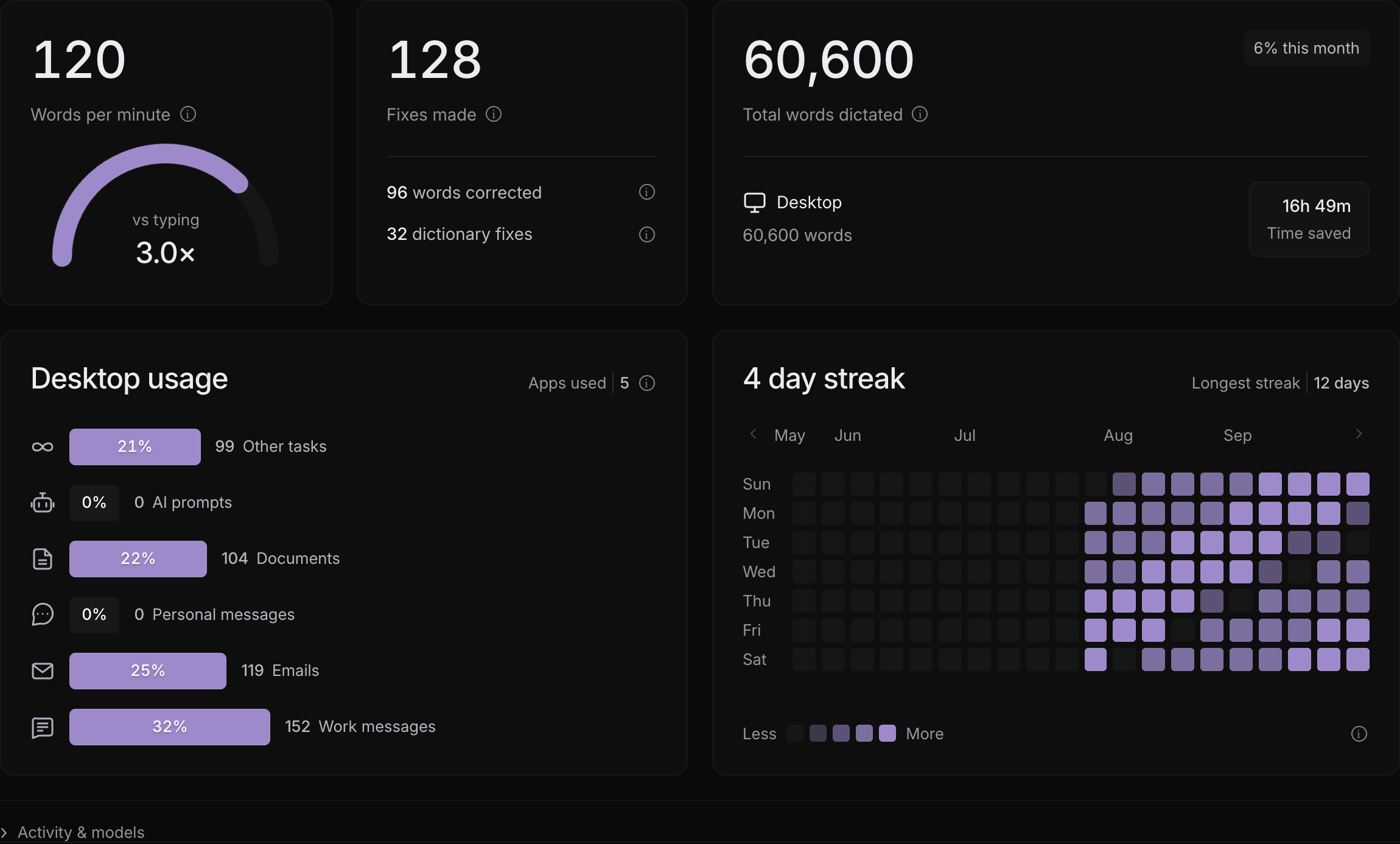Screen dimensions: 1400x844
Task: Click the info icon beside Apps used
Action: (x=647, y=383)
